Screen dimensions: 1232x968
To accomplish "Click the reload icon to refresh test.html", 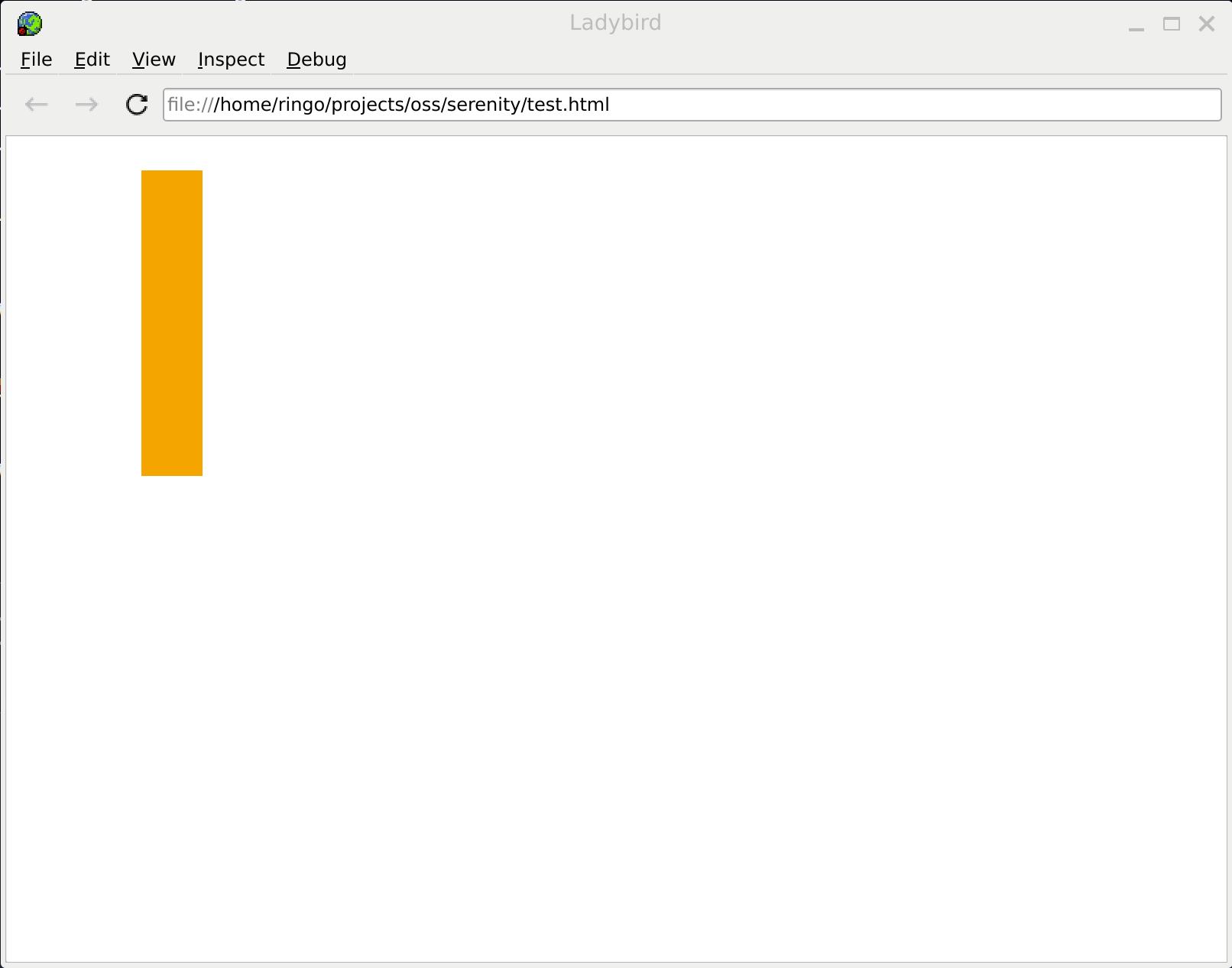I will click(136, 105).
